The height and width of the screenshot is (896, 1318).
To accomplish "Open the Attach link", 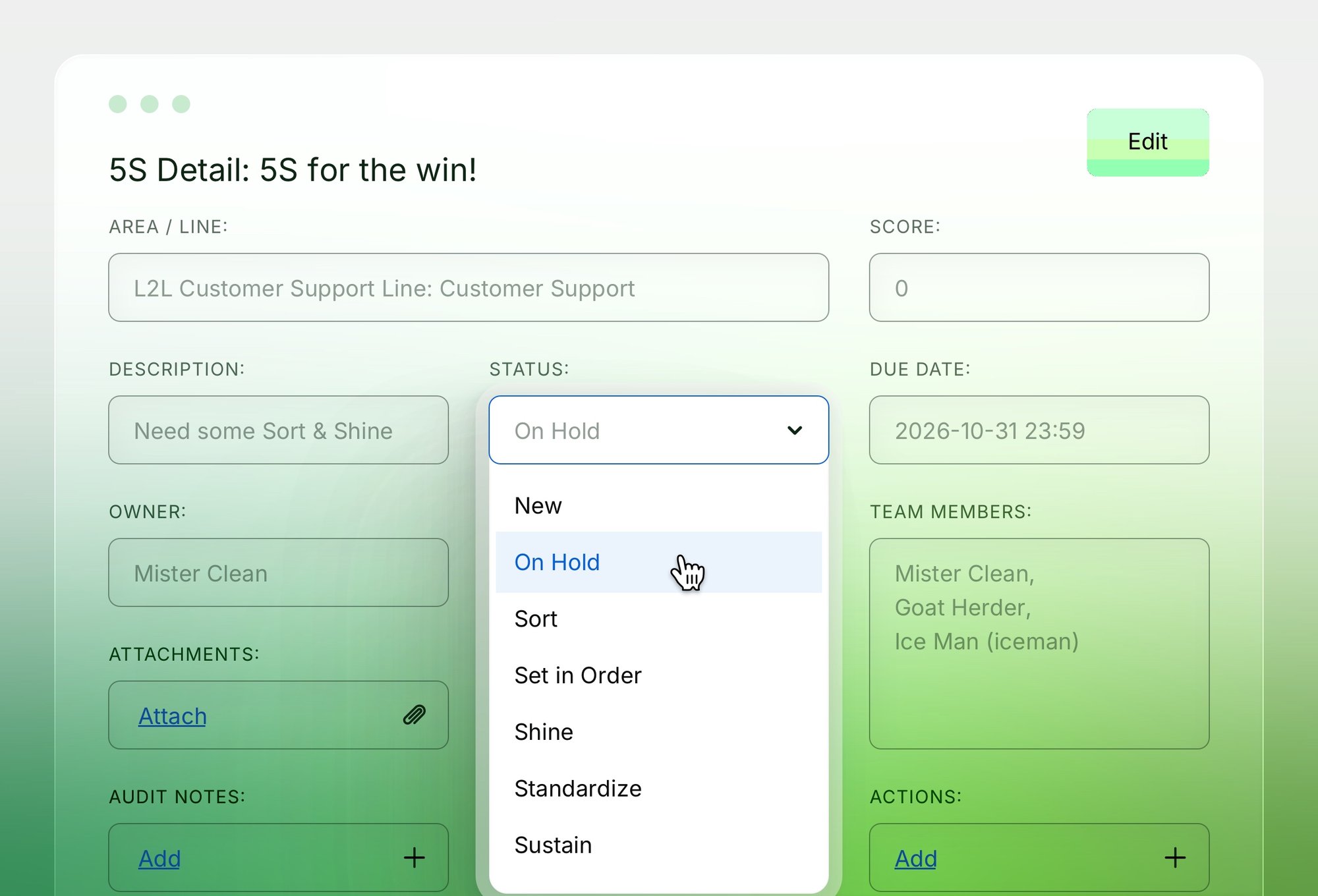I will (x=173, y=716).
